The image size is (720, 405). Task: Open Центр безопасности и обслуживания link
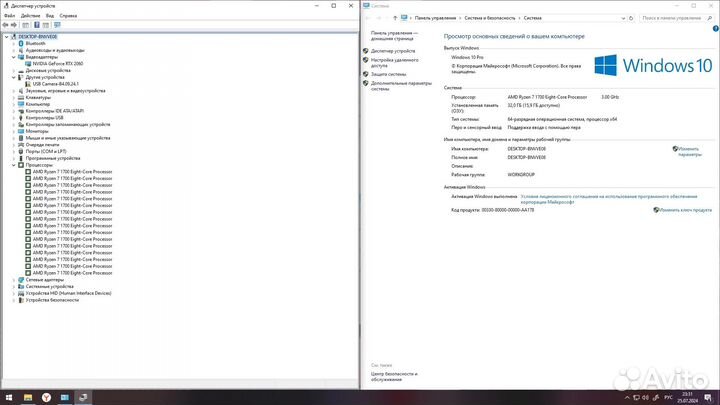(x=394, y=377)
